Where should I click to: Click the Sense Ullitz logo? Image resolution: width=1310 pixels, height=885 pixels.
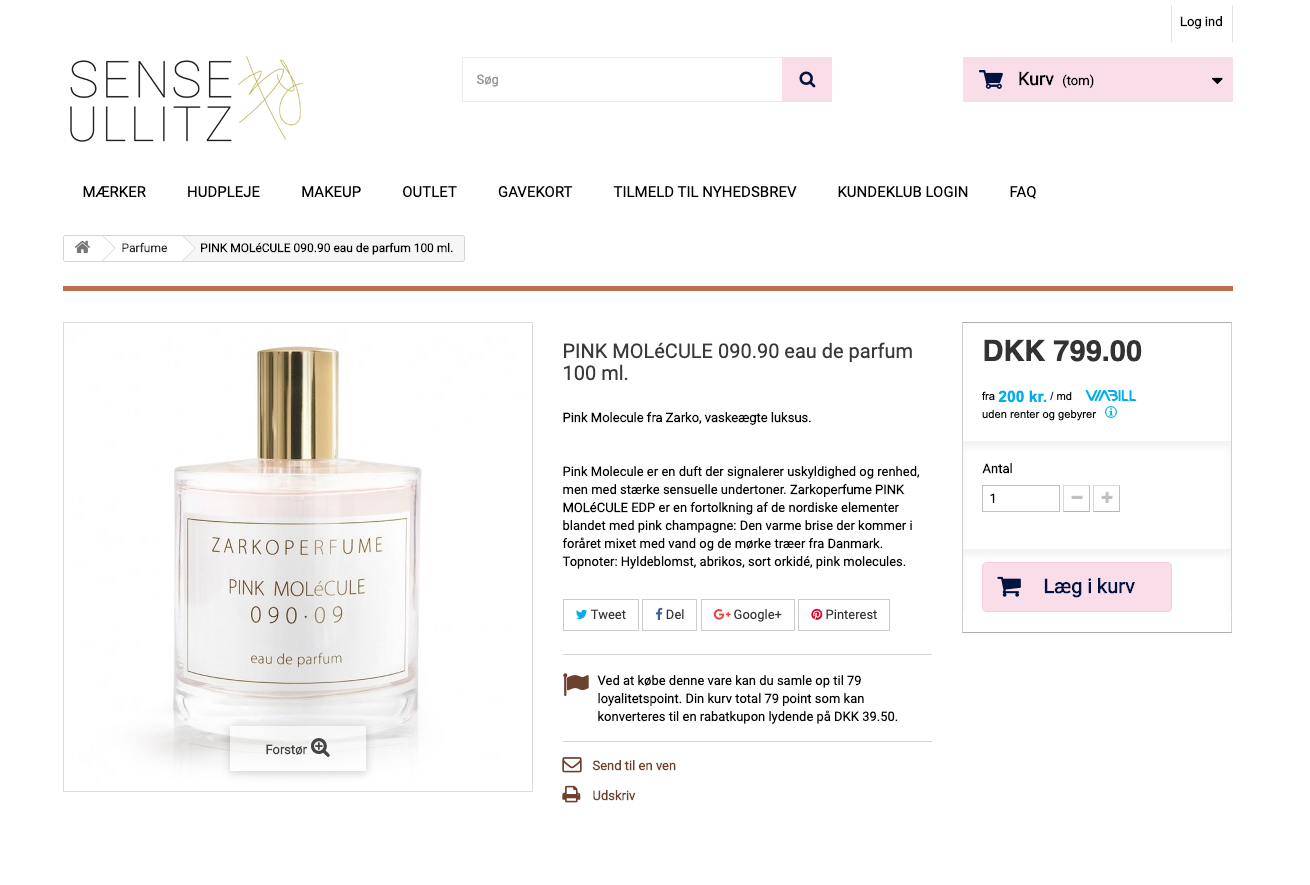(186, 99)
